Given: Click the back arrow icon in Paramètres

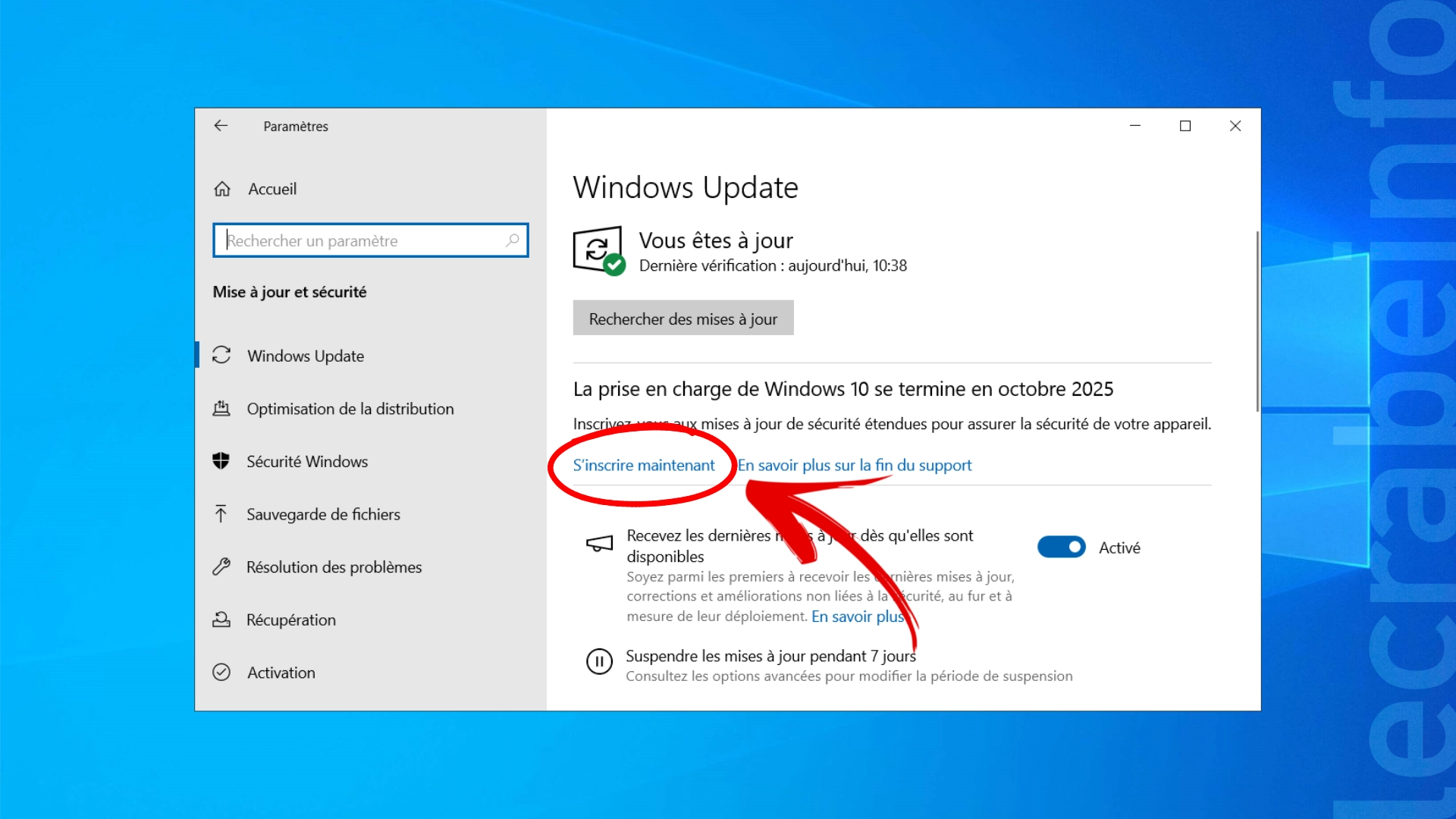Looking at the screenshot, I should point(221,126).
